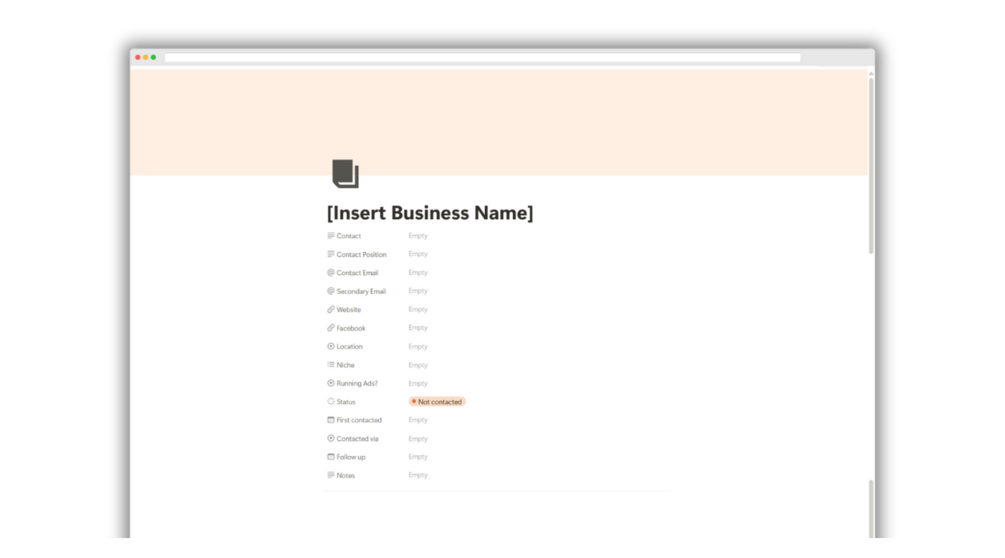
Task: Click the Secondary Email property label
Action: (361, 291)
